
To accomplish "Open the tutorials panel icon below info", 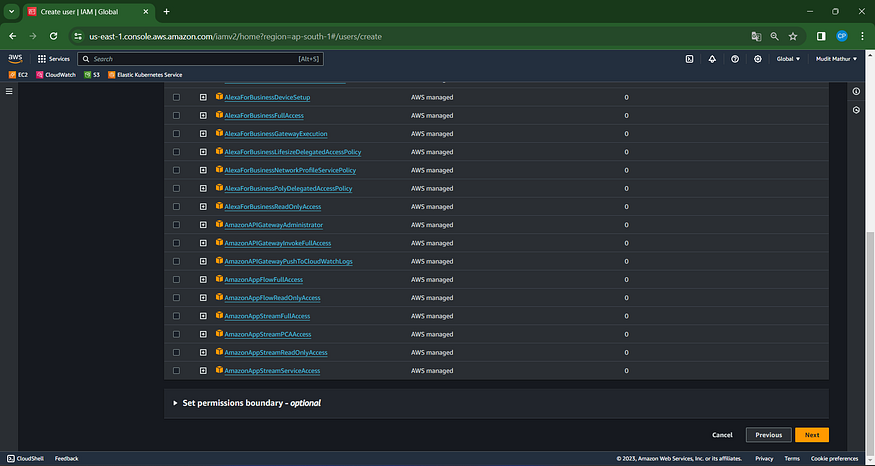I will point(857,111).
